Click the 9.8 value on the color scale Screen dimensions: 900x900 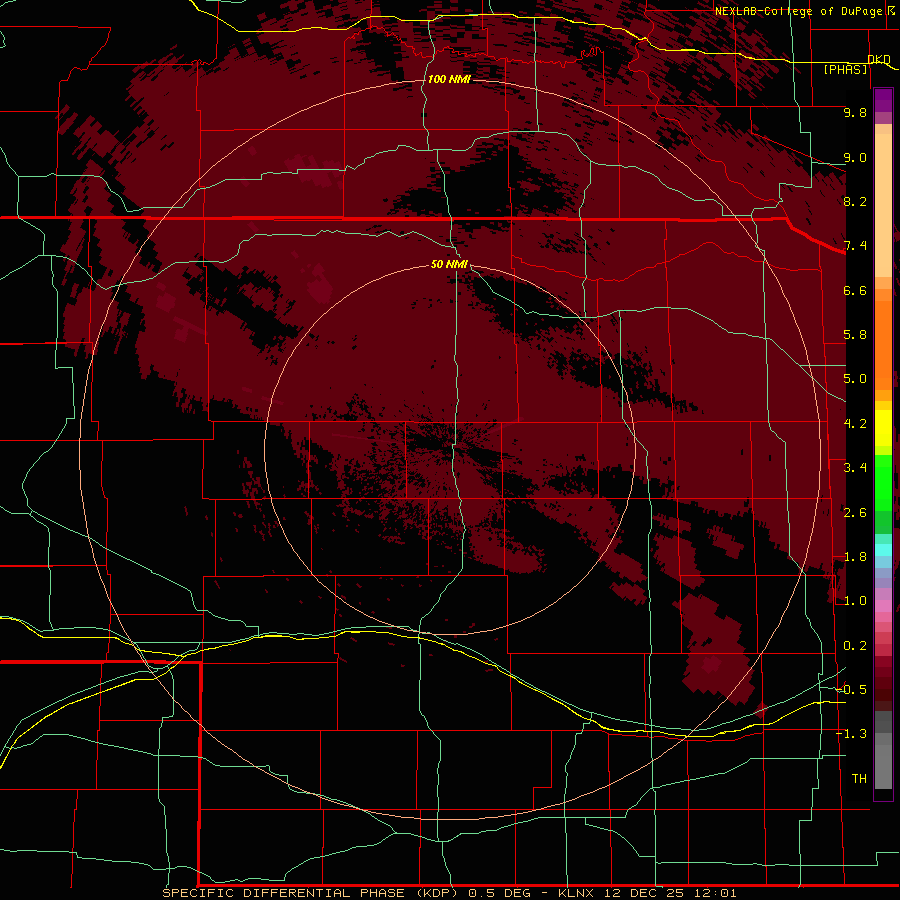tap(855, 112)
